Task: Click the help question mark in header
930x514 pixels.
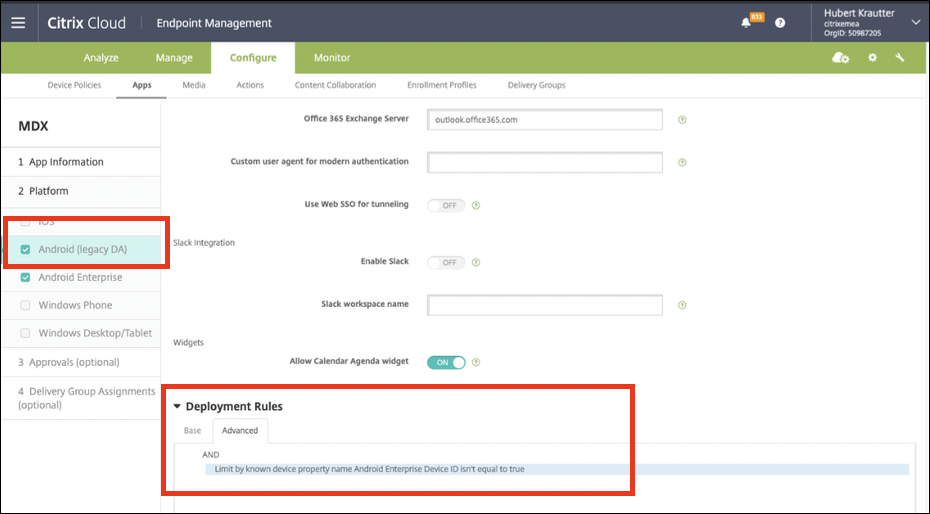Action: click(780, 22)
